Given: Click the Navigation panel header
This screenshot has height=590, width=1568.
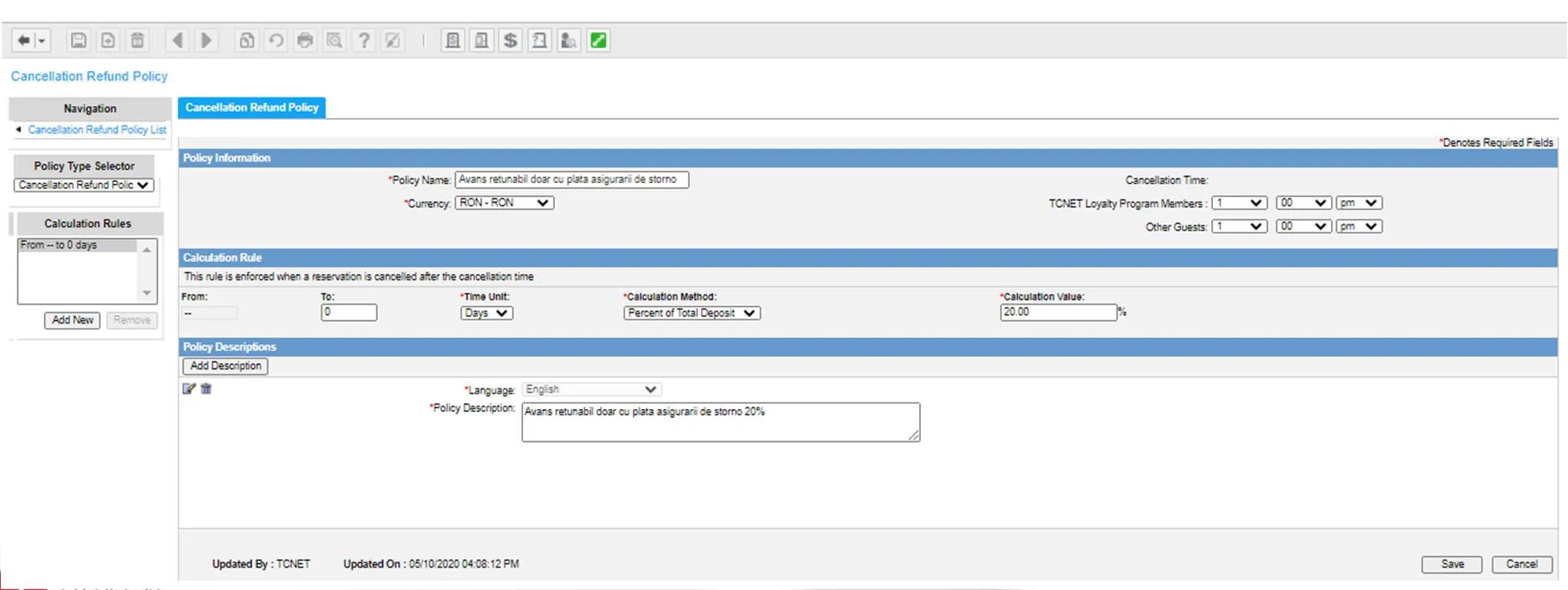Looking at the screenshot, I should tap(90, 109).
